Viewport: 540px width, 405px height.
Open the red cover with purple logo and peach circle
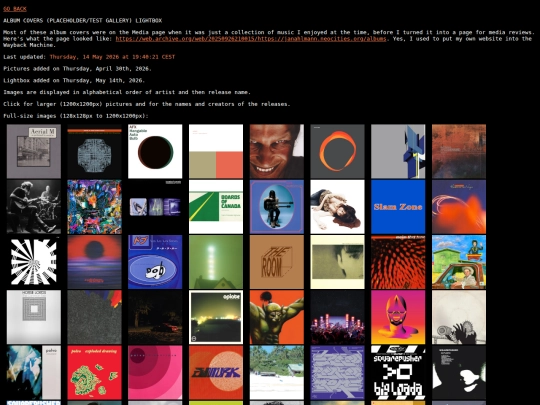(x=216, y=373)
